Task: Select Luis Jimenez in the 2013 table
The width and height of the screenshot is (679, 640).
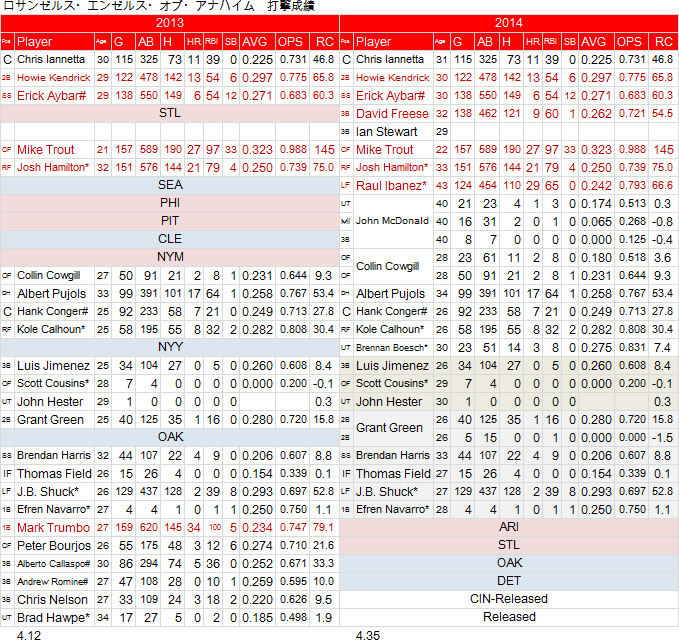Action: (53, 366)
